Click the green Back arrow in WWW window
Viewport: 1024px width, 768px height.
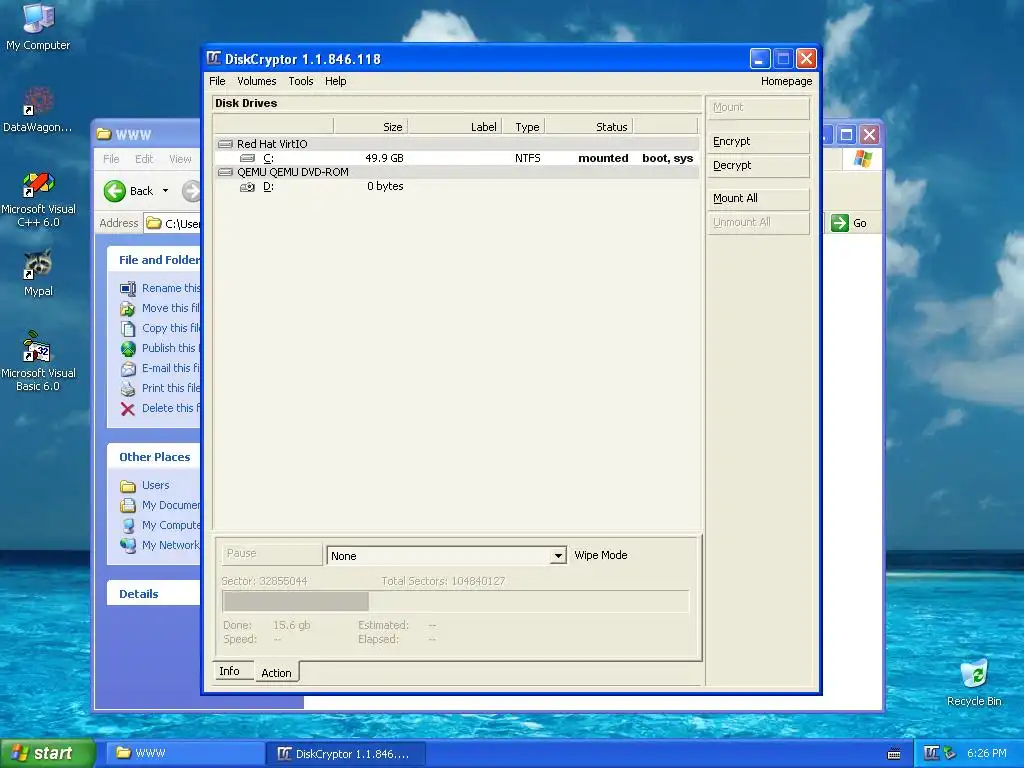(115, 191)
